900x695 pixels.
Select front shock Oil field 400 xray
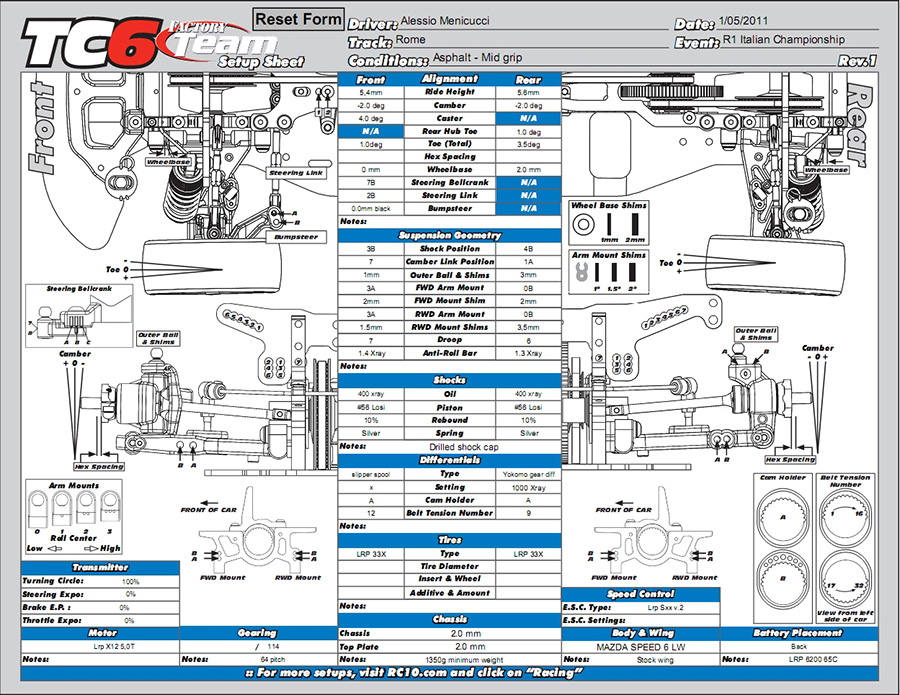pos(371,394)
